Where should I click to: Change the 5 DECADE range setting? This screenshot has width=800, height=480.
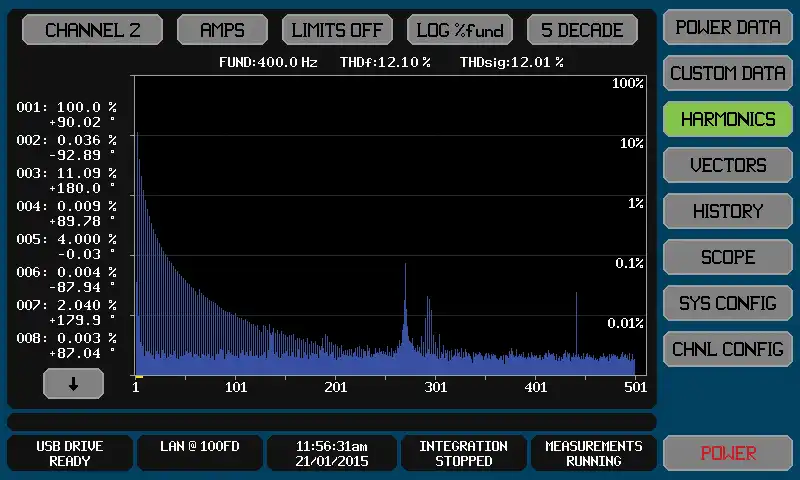point(582,30)
